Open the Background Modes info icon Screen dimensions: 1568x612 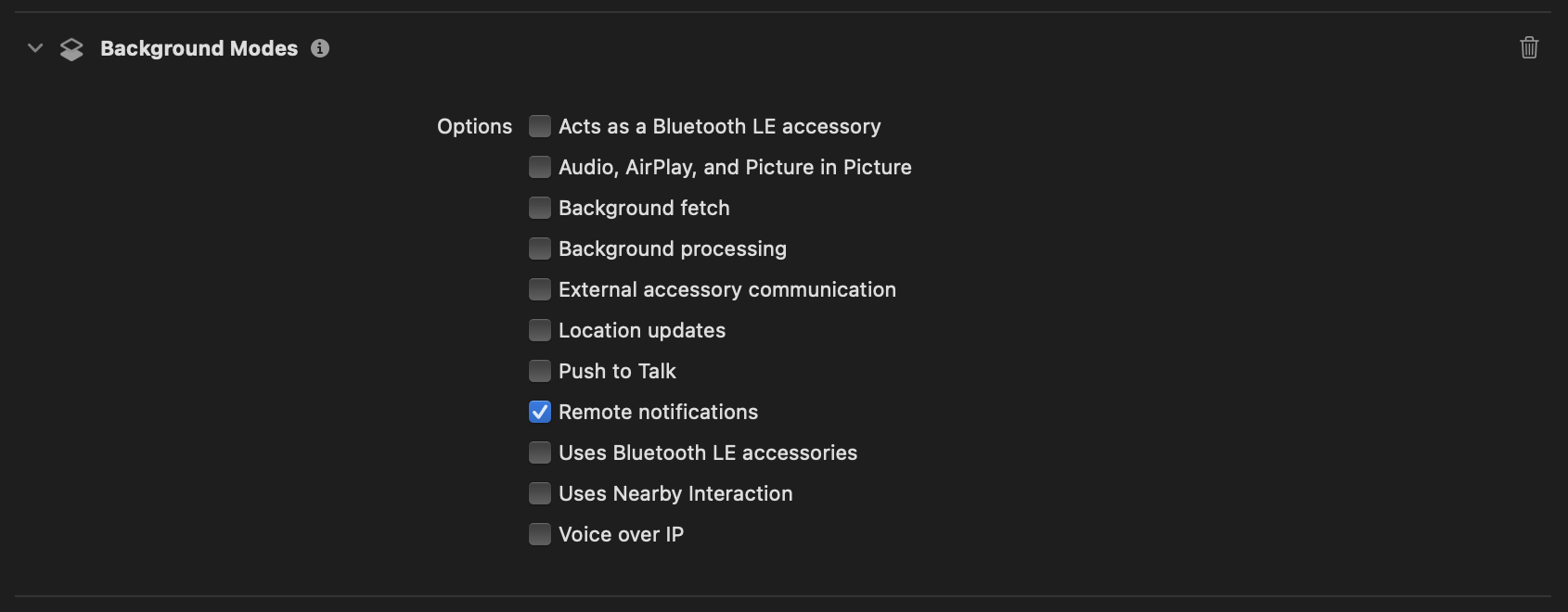320,48
